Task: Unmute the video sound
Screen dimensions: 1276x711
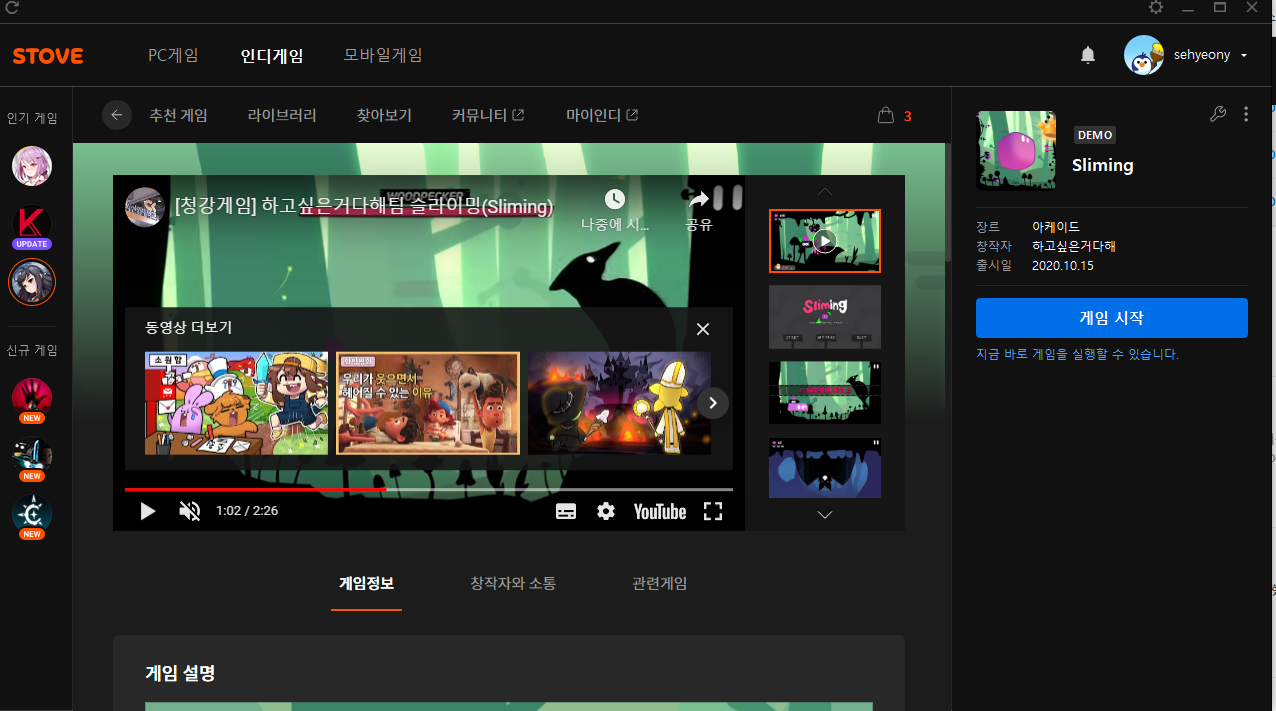Action: tap(189, 511)
